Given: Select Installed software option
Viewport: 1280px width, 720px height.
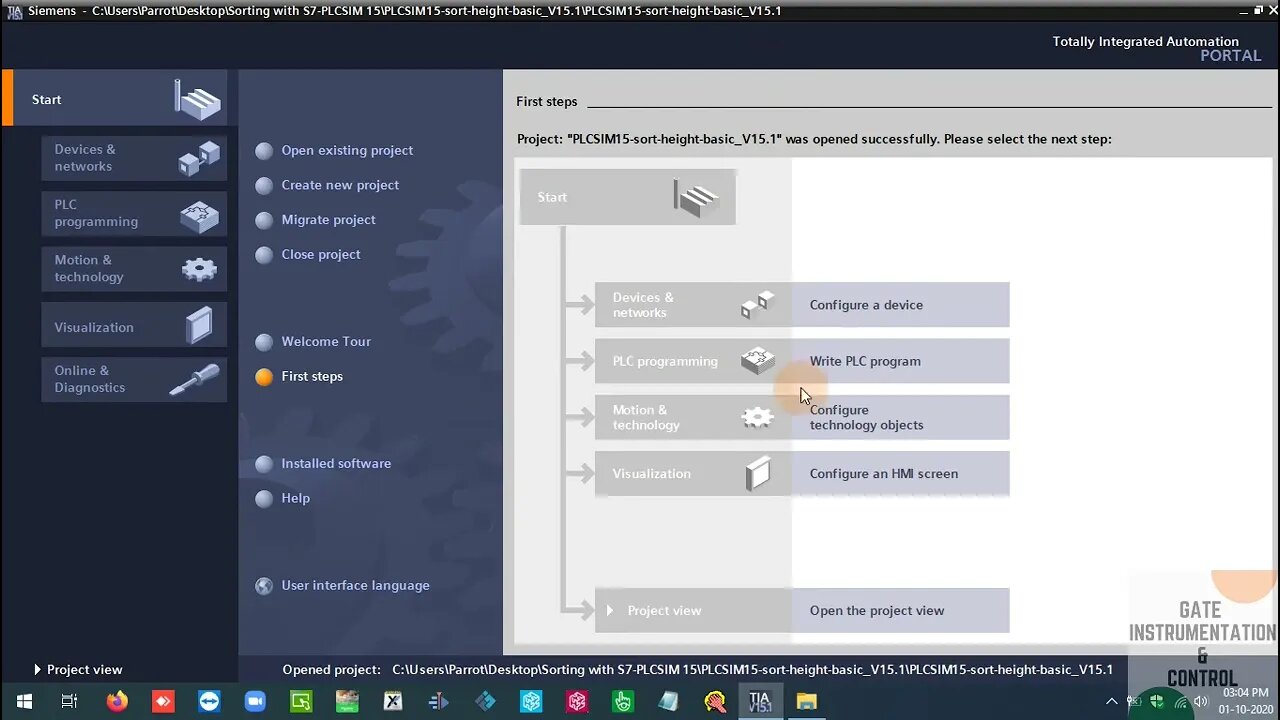Looking at the screenshot, I should tap(336, 463).
